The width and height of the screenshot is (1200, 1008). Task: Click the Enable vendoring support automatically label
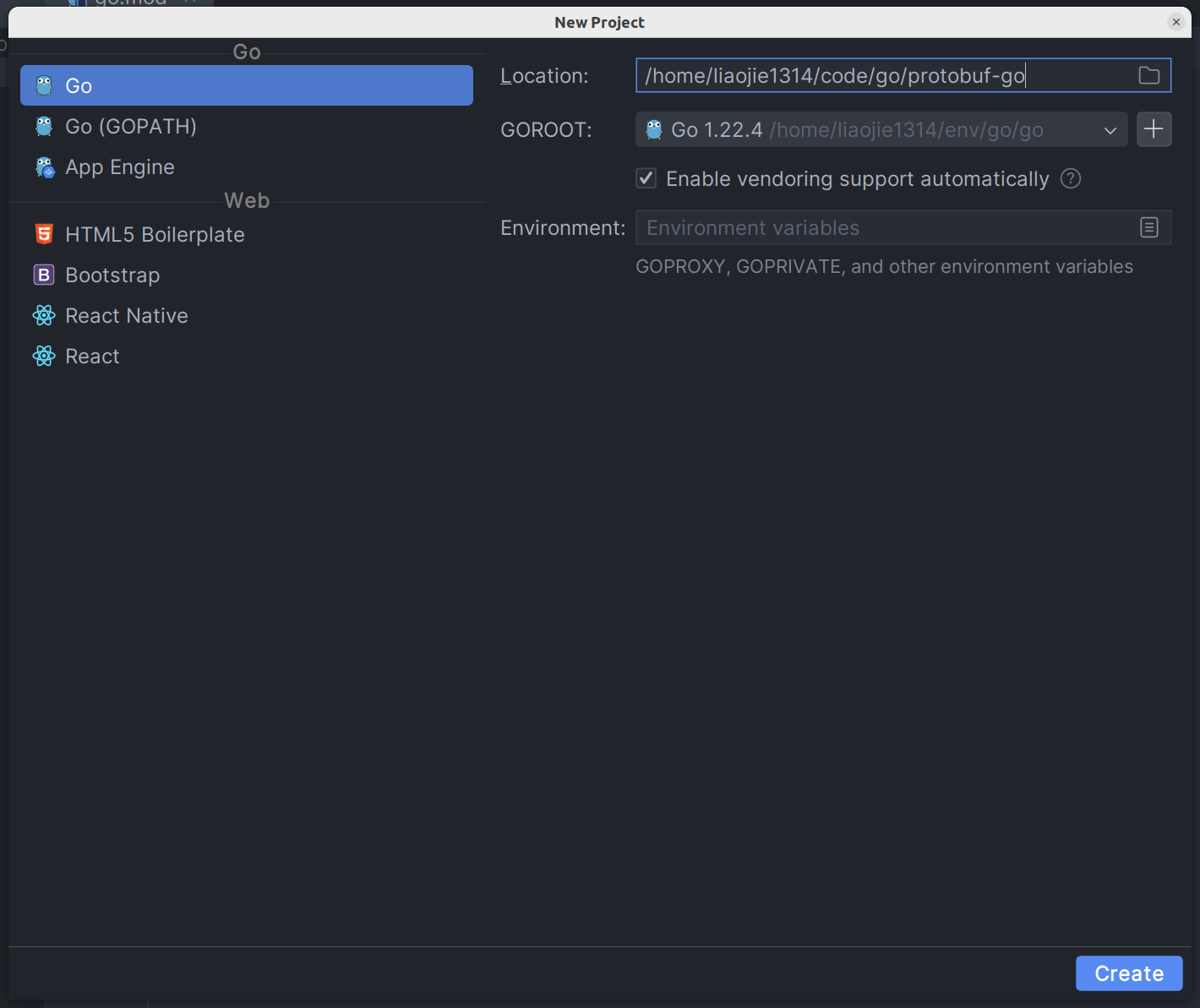[858, 179]
